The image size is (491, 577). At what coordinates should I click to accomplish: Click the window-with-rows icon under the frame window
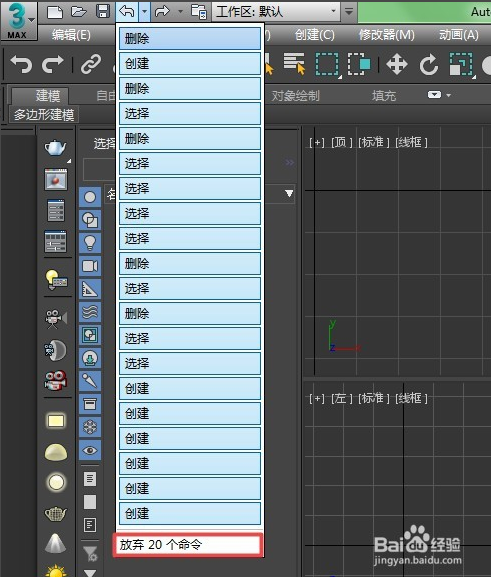click(56, 210)
